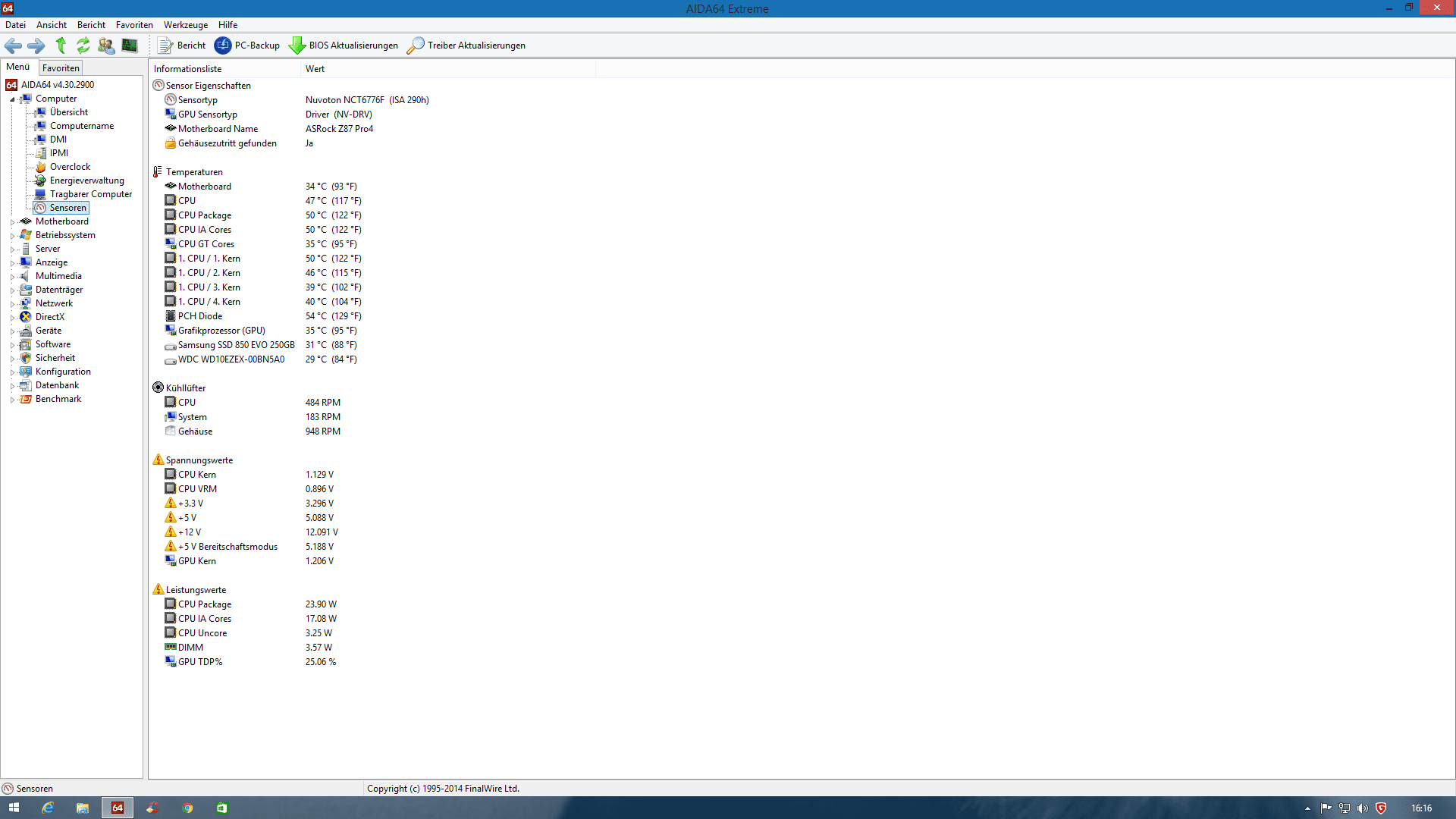The width and height of the screenshot is (1456, 819).
Task: Refresh the sensor readings
Action: tap(83, 45)
